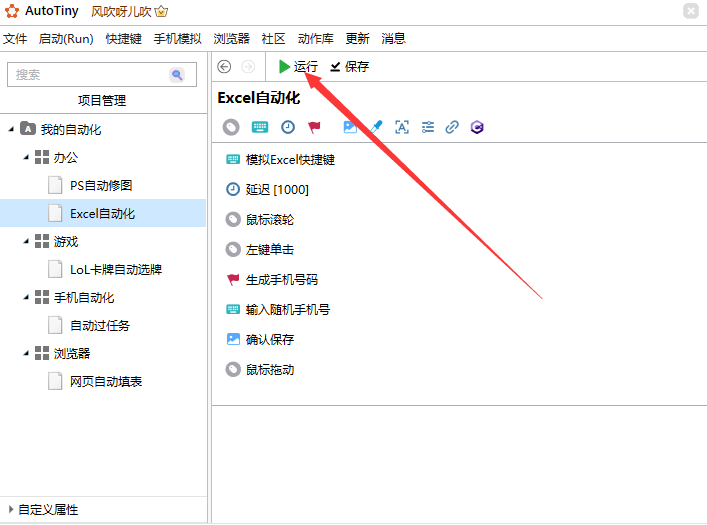Click the purple C# script icon

478,127
